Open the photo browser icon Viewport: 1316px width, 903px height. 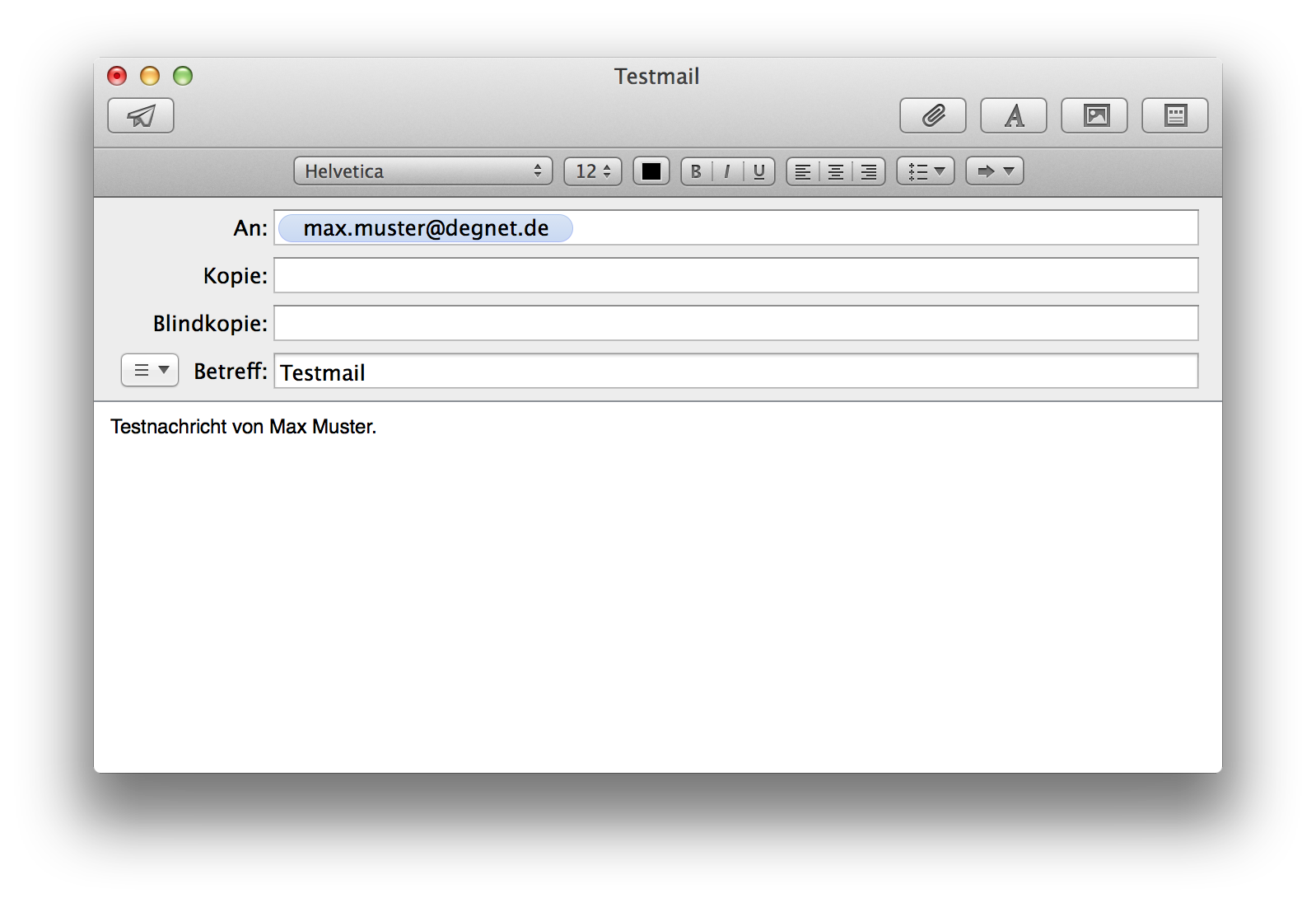[1094, 115]
